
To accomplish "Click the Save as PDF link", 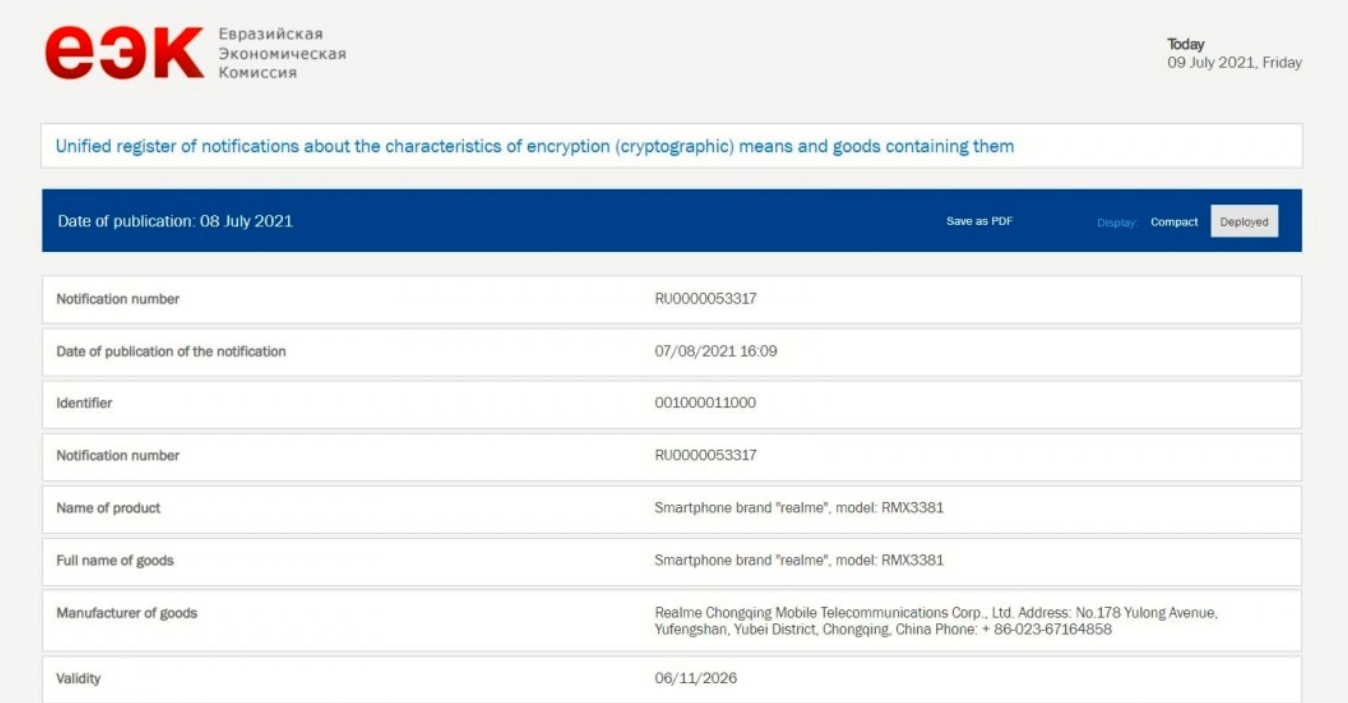I will 979,221.
